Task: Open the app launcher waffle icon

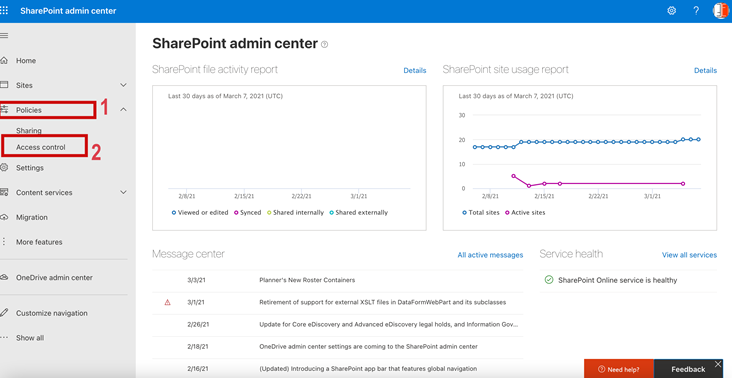Action: coord(4,11)
